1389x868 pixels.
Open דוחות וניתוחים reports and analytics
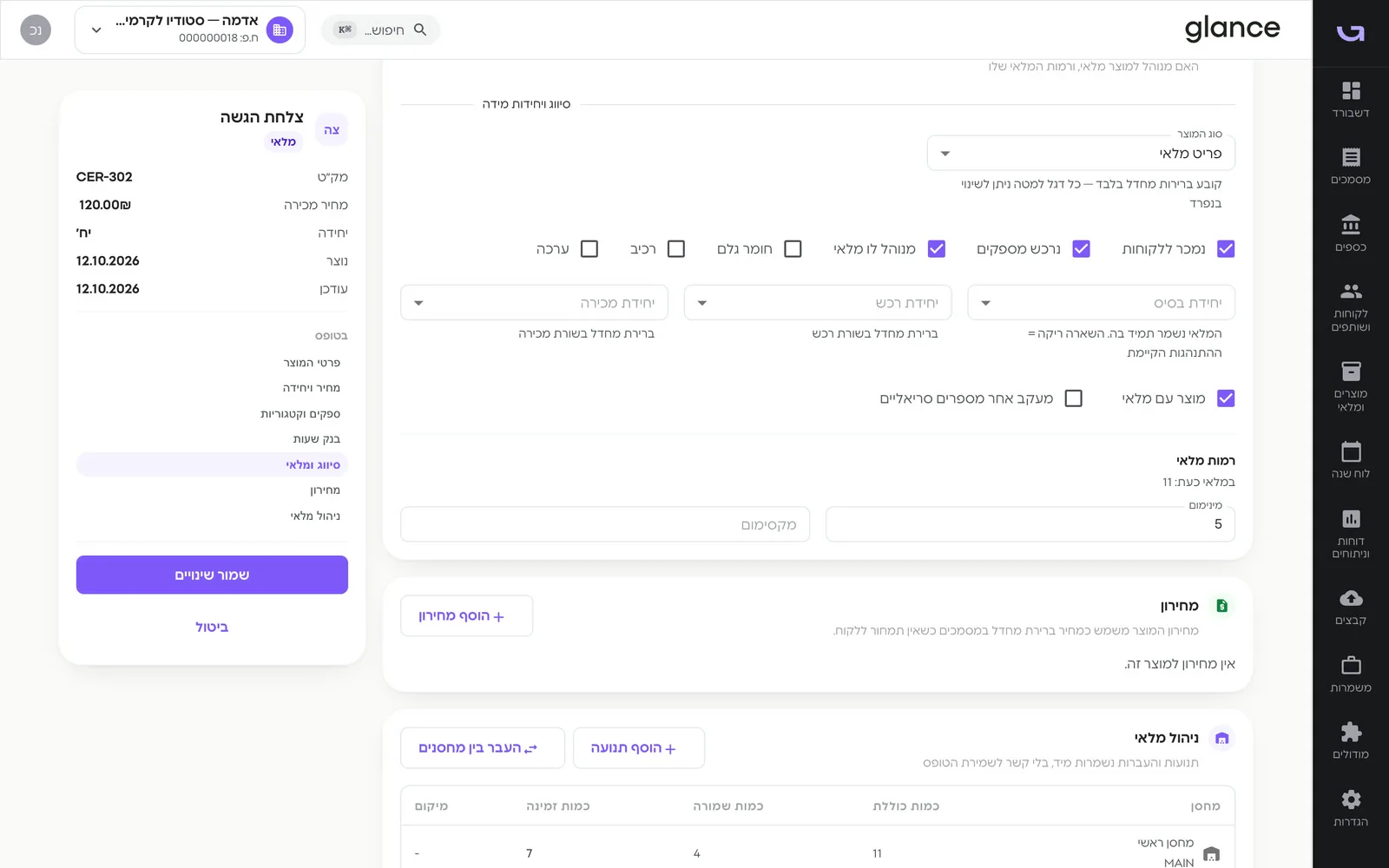pos(1351,534)
